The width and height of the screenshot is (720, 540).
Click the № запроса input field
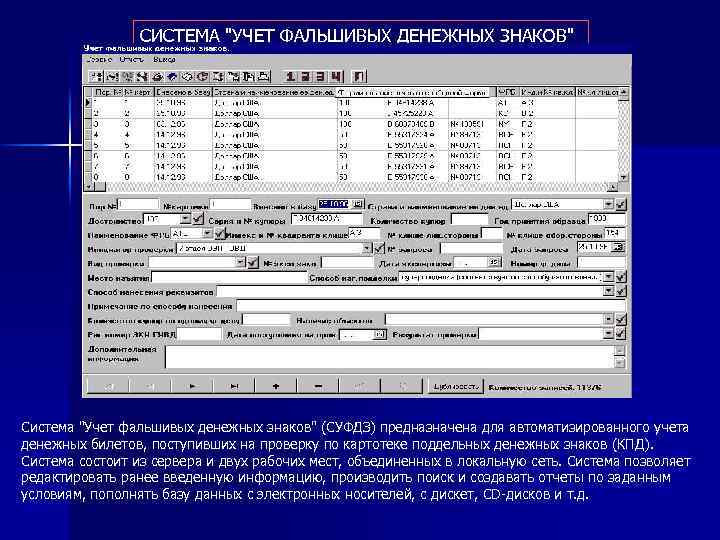click(x=472, y=248)
